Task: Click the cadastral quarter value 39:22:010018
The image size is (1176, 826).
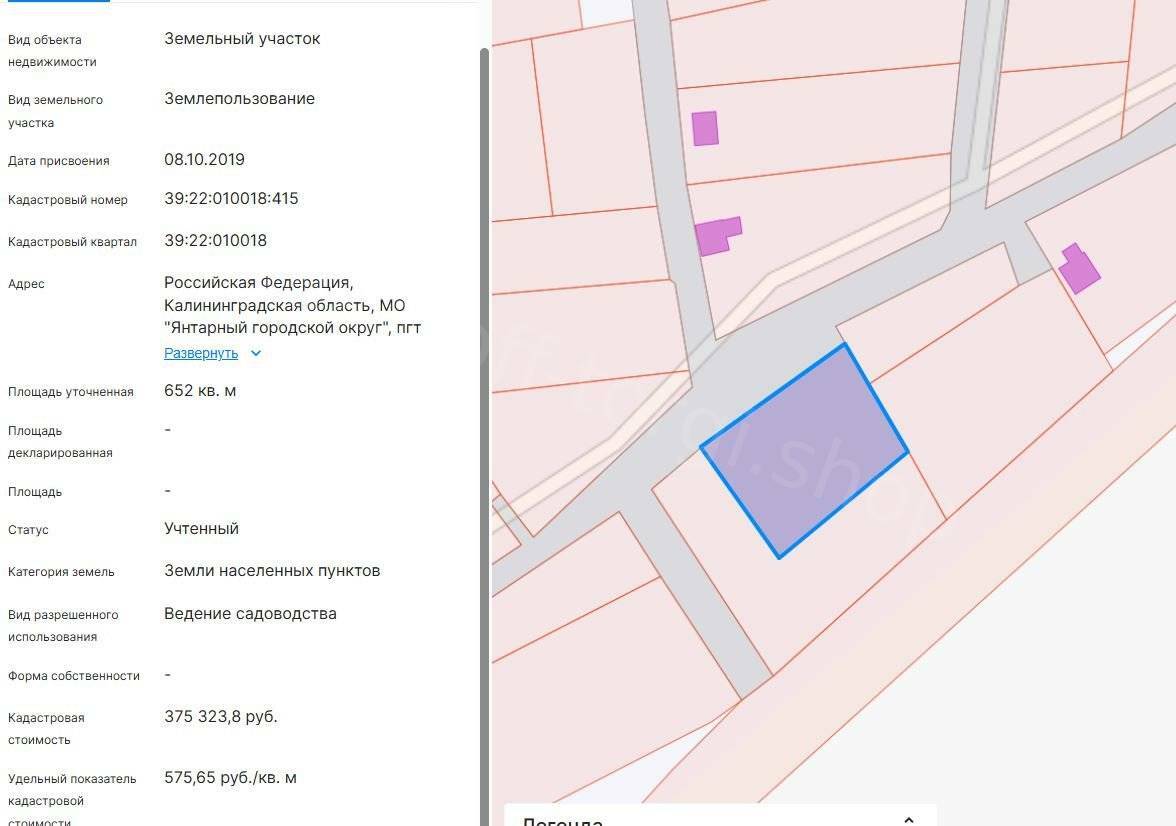Action: tap(215, 240)
